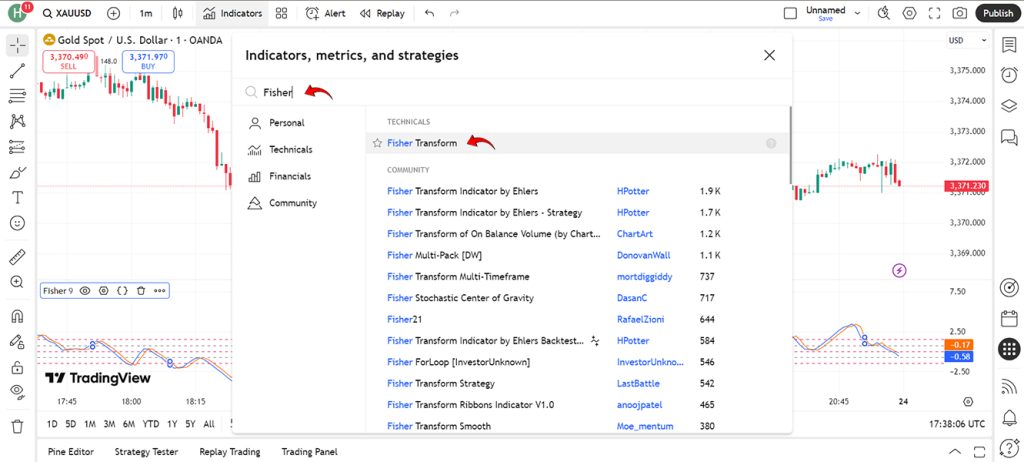Select the trend line drawing tool
The height and width of the screenshot is (462, 1024).
(x=18, y=71)
